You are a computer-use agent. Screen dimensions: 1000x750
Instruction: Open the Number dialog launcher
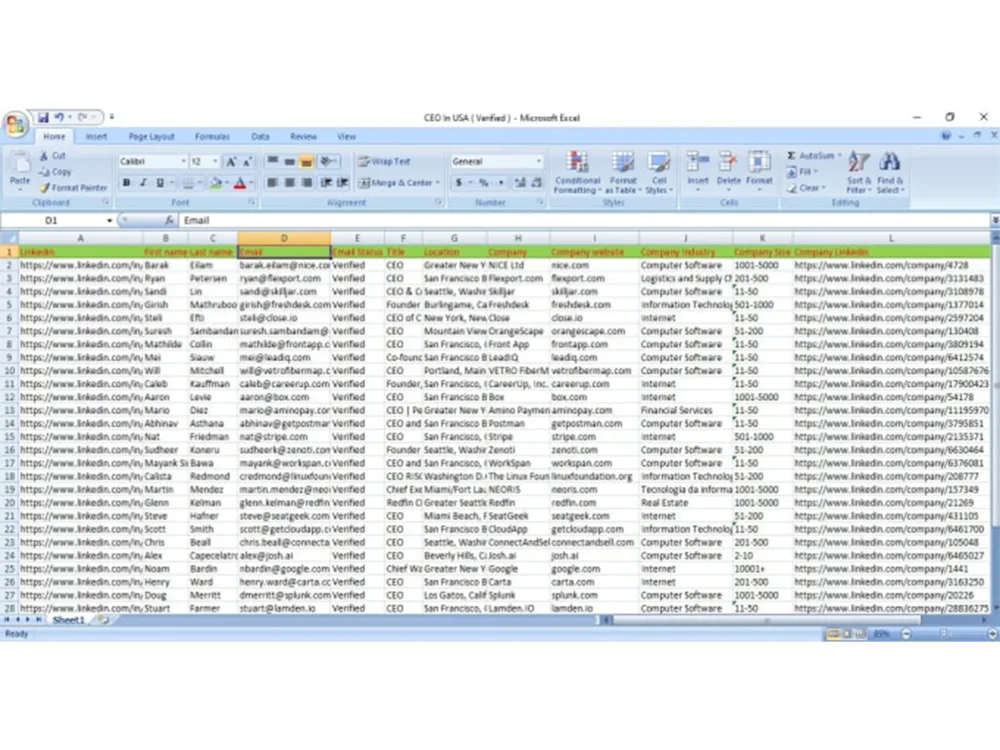point(540,202)
